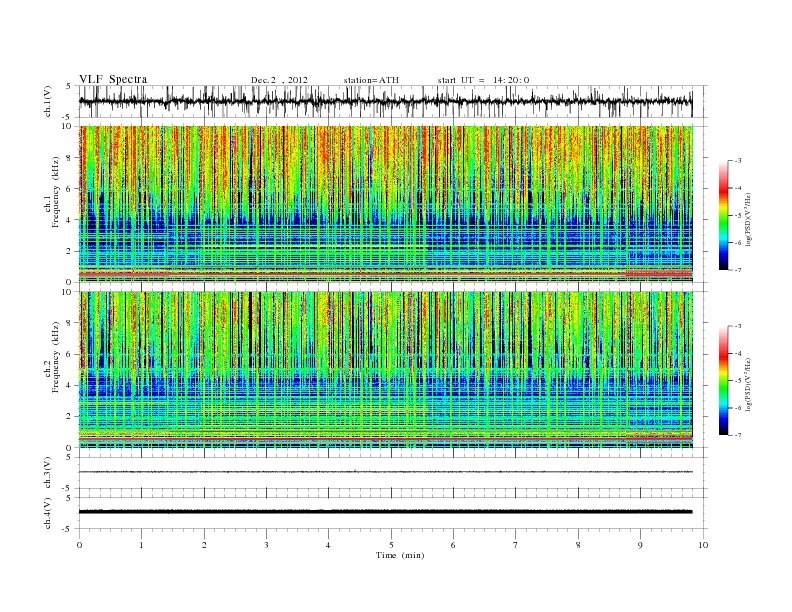Click the "start UT = 14:20: 0" text
The image size is (792, 612).
pos(483,80)
